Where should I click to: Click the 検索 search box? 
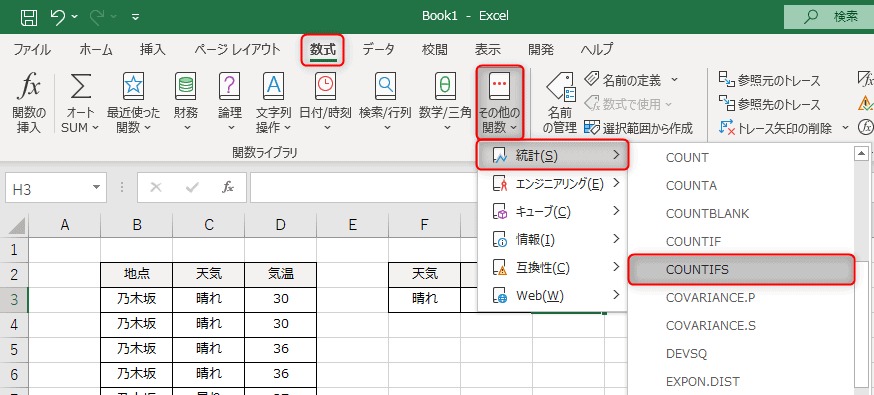point(829,17)
